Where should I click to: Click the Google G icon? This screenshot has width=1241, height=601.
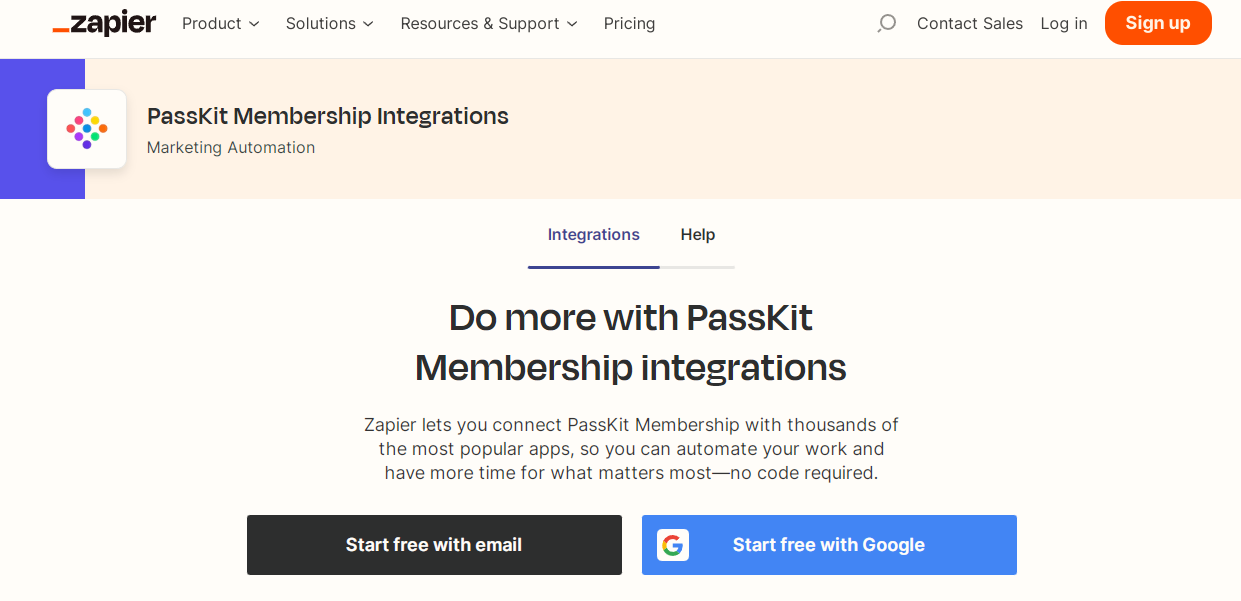point(673,545)
